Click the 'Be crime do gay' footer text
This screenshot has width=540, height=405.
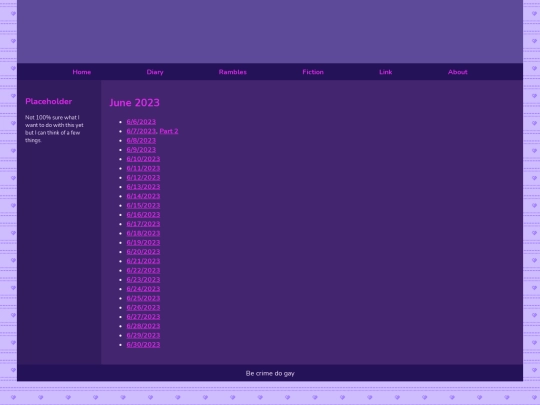click(270, 373)
